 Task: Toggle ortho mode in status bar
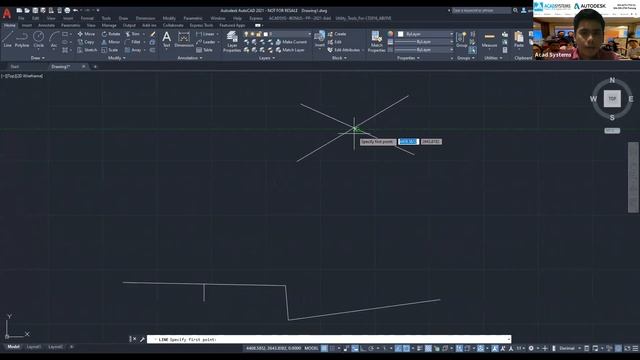click(363, 348)
